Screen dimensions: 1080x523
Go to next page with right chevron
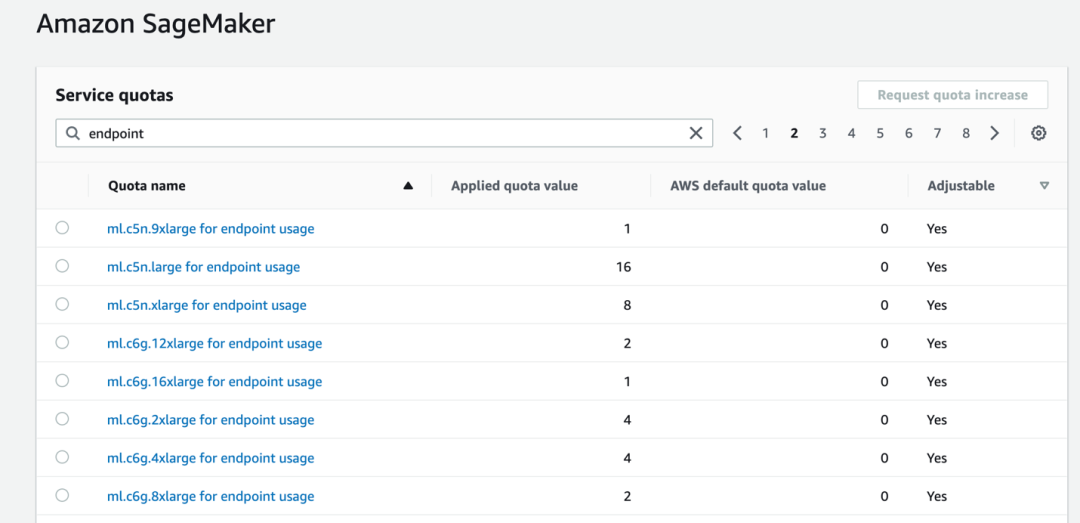pos(994,133)
